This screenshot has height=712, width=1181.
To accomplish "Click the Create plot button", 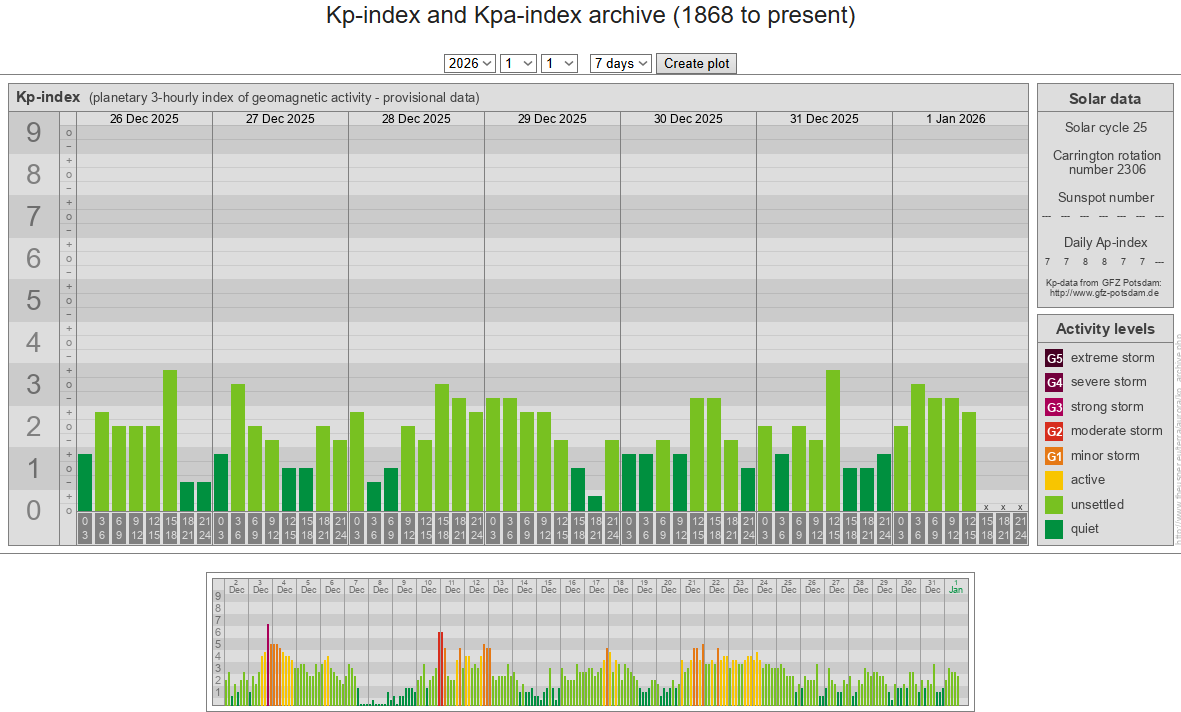I will 697,63.
